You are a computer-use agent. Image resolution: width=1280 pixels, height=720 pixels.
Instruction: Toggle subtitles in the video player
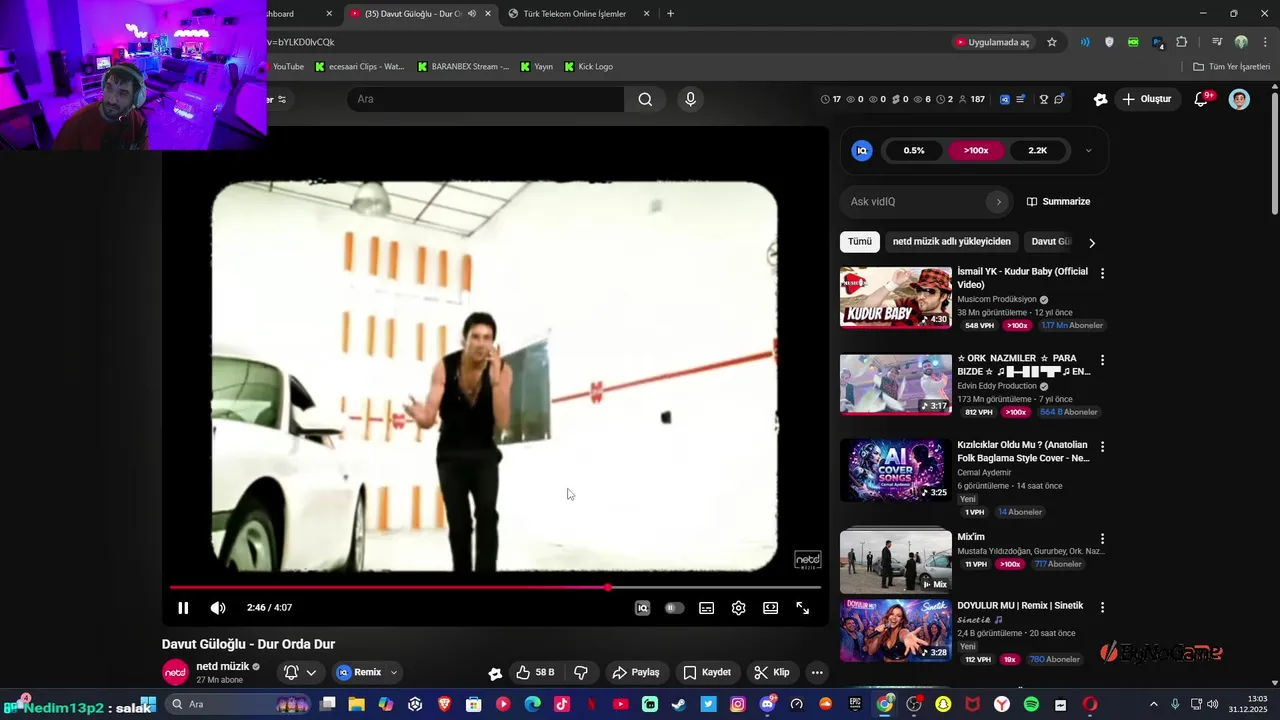(x=707, y=608)
